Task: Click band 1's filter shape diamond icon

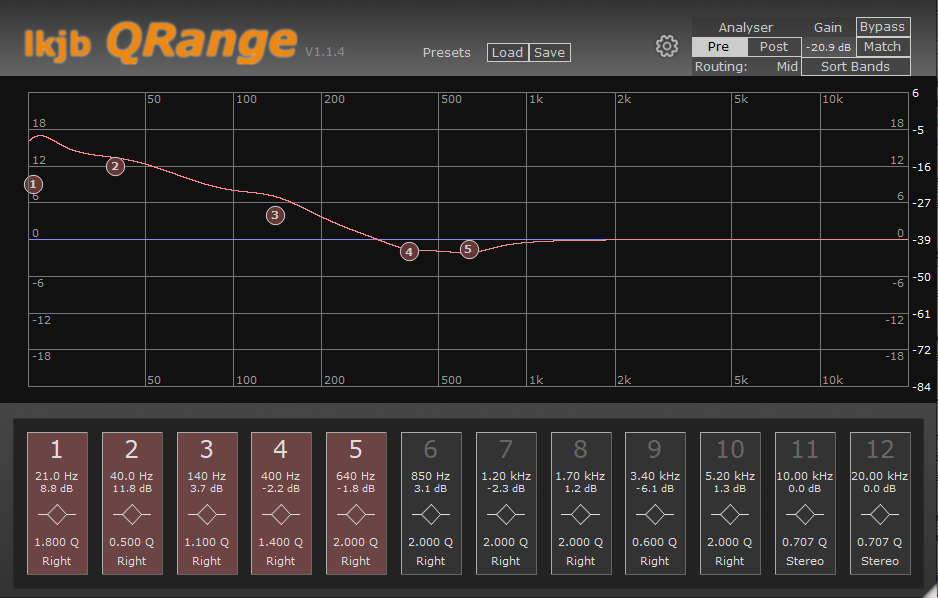Action: (x=57, y=515)
